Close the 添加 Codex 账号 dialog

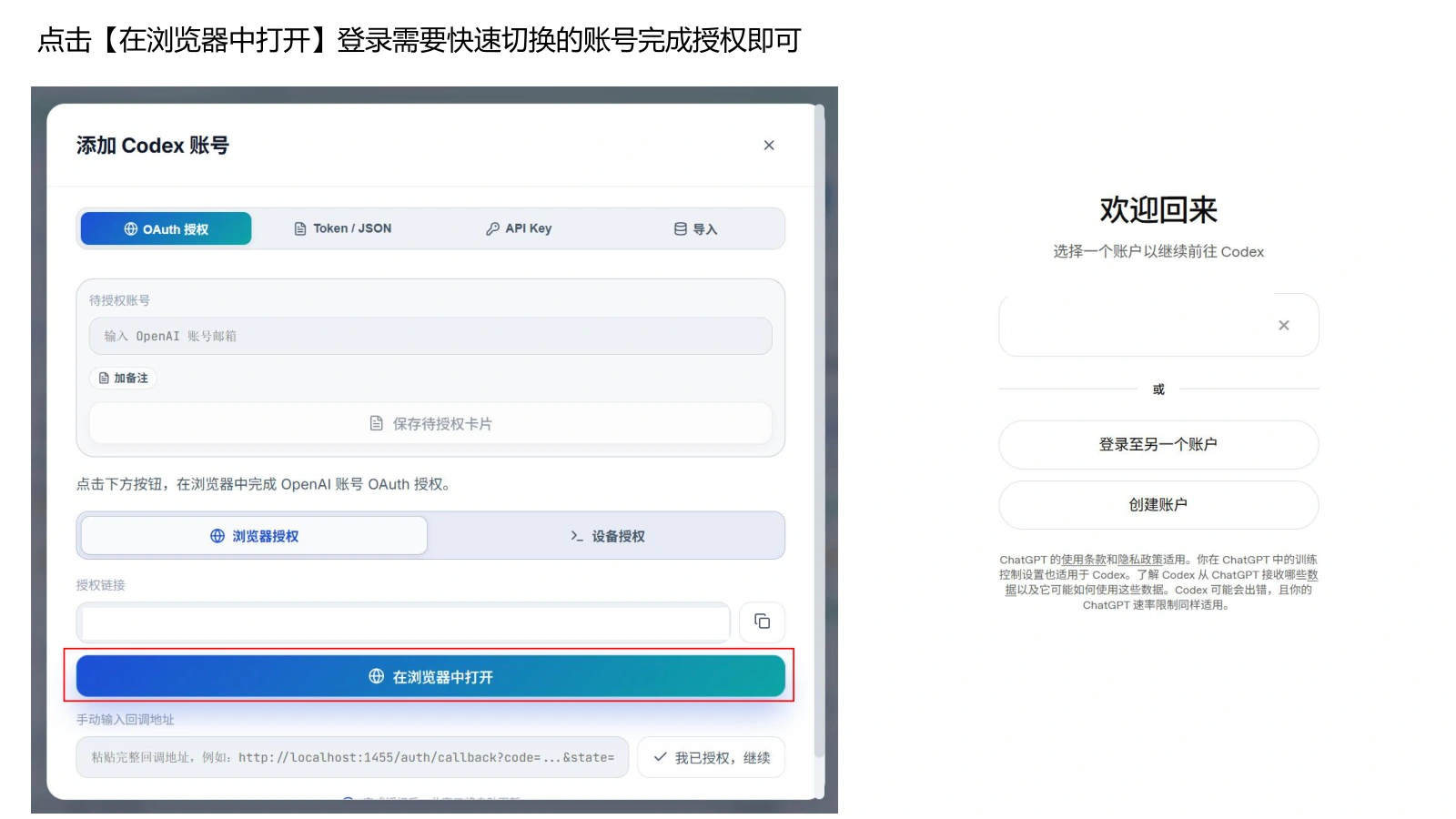coord(769,146)
